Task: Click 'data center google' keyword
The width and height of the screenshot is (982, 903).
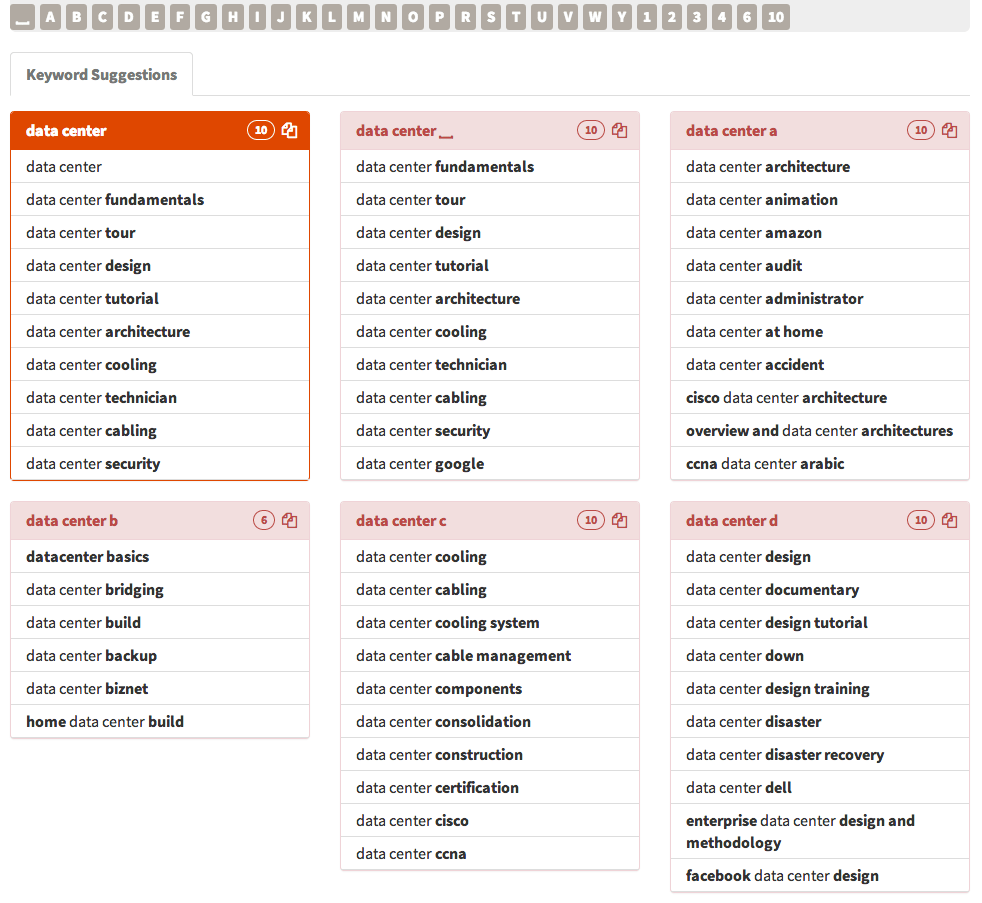Action: click(x=490, y=464)
